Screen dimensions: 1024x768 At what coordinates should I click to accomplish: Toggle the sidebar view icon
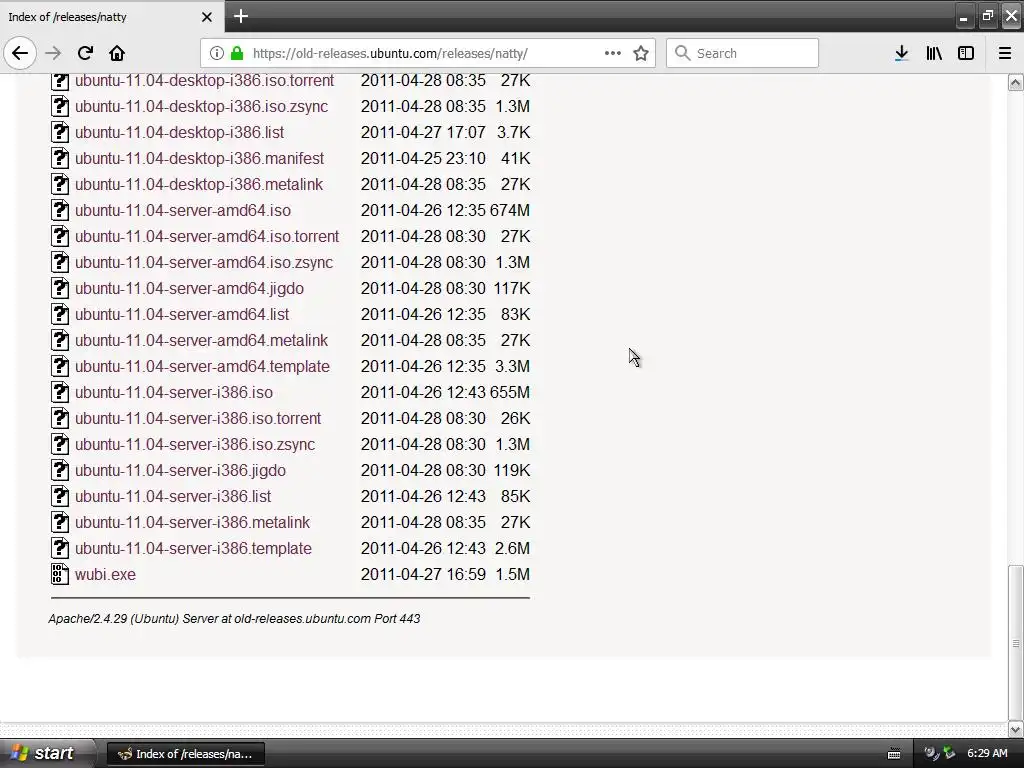(966, 53)
